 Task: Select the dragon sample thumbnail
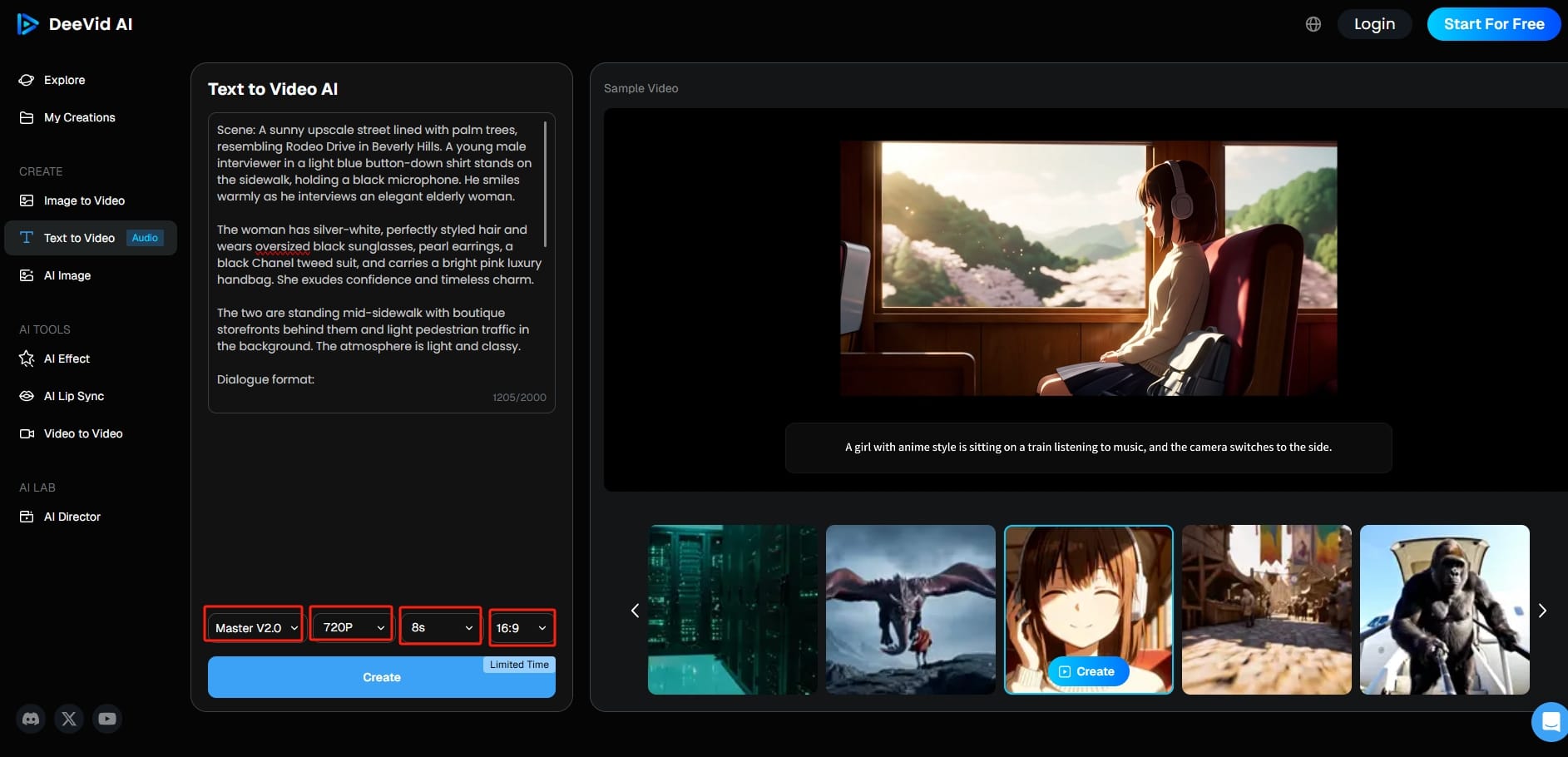[911, 610]
